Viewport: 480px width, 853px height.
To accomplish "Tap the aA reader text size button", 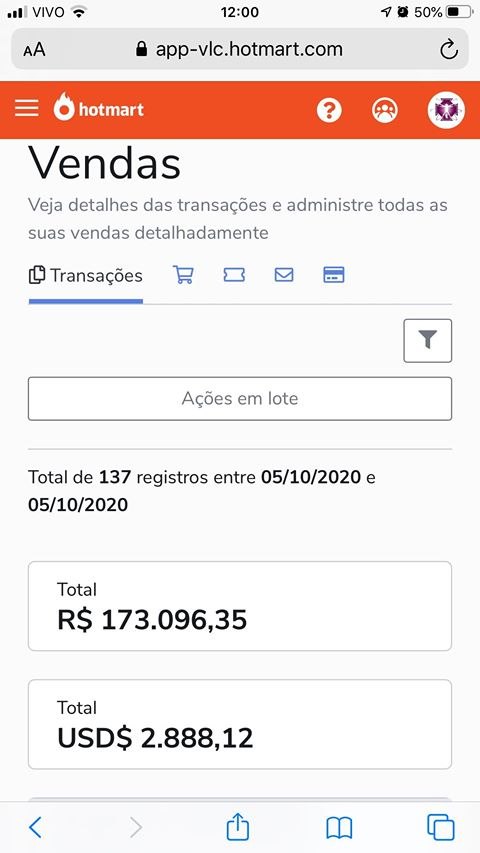I will (34, 50).
